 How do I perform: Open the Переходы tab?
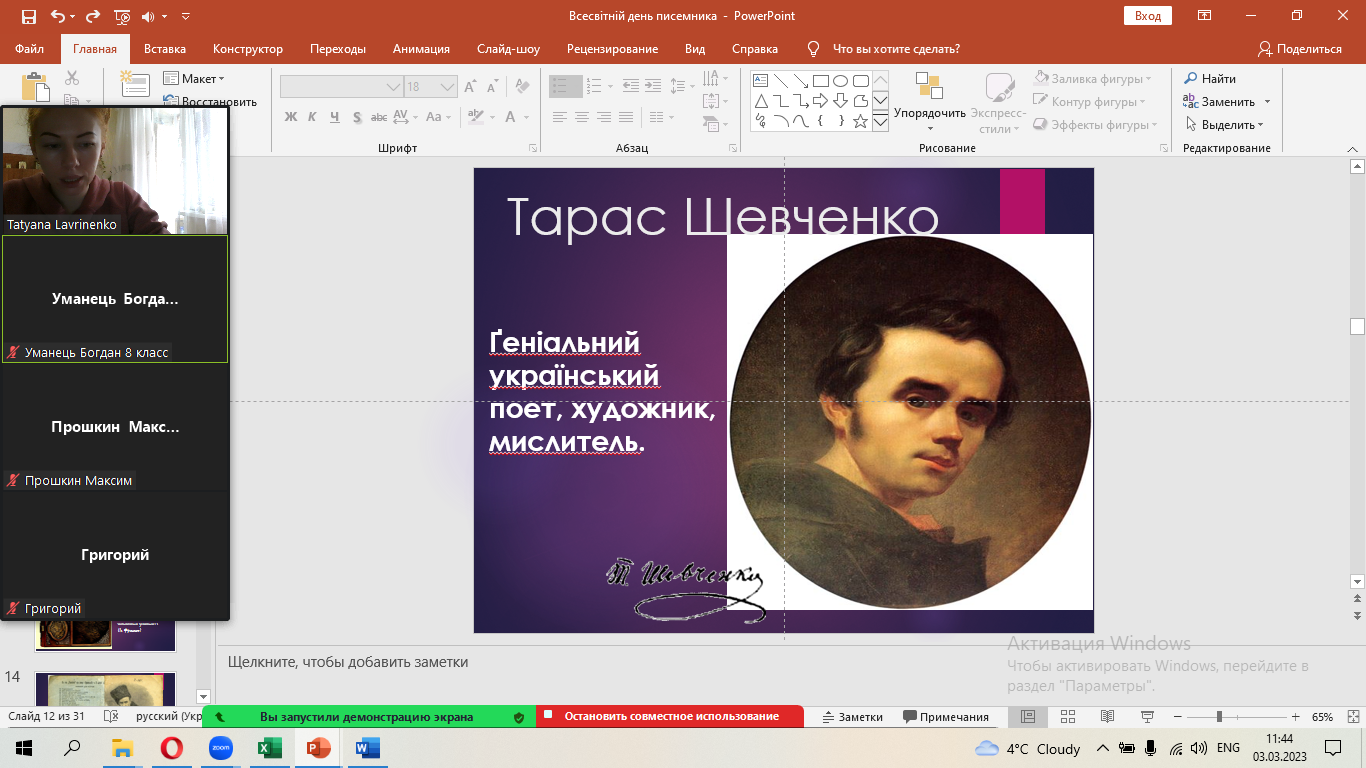tap(338, 49)
